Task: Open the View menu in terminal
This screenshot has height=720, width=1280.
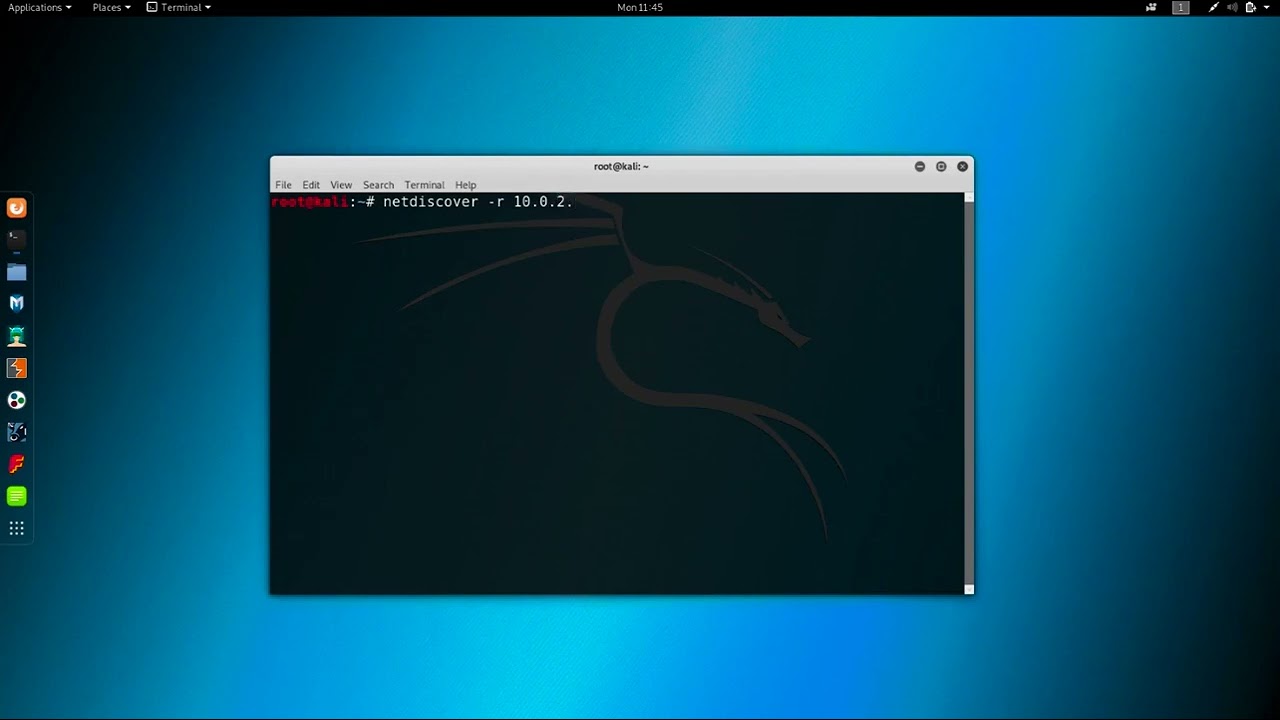Action: tap(341, 185)
